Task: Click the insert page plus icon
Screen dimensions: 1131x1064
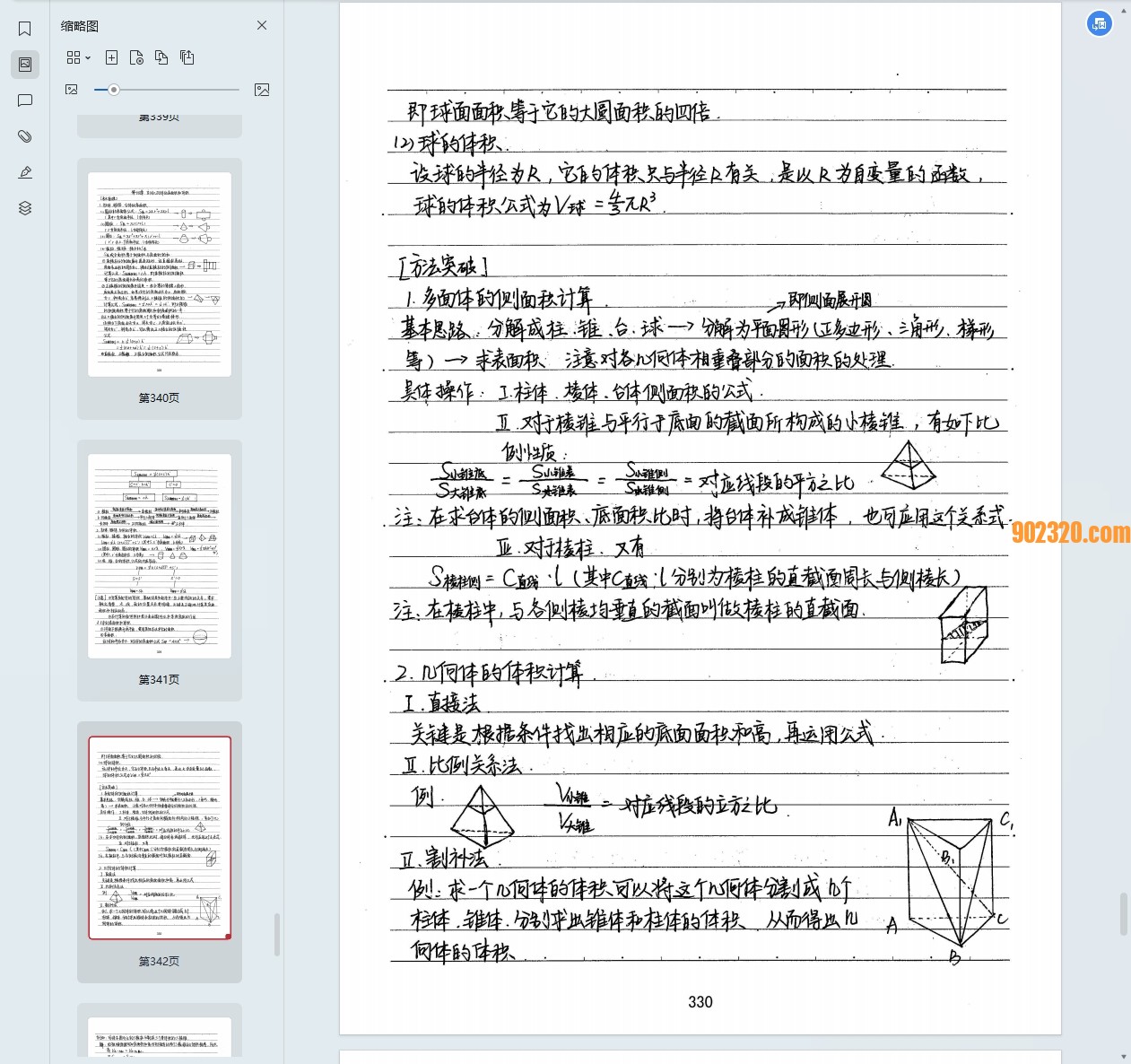Action: 111,57
